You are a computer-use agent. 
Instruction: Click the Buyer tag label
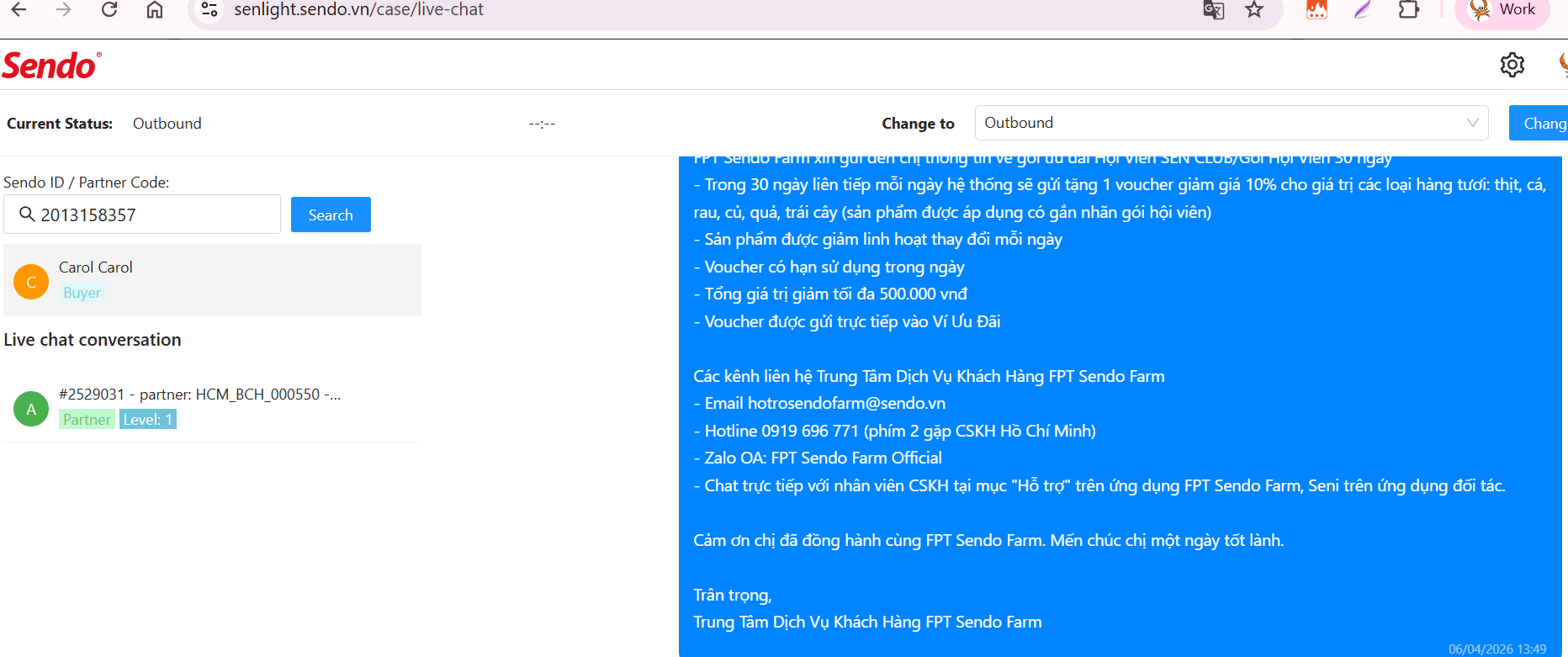coord(82,293)
